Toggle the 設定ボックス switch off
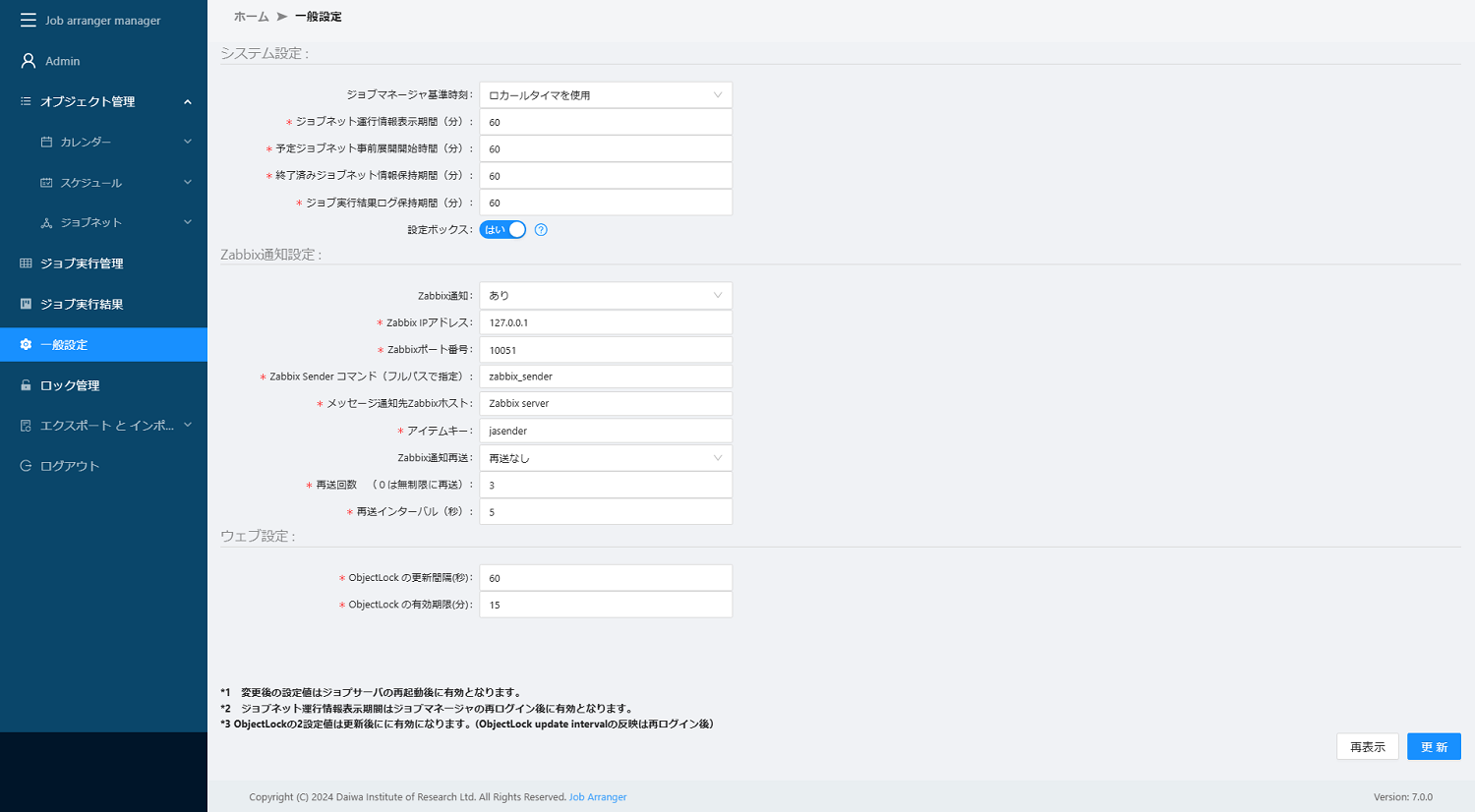Image resolution: width=1475 pixels, height=812 pixels. pos(502,230)
